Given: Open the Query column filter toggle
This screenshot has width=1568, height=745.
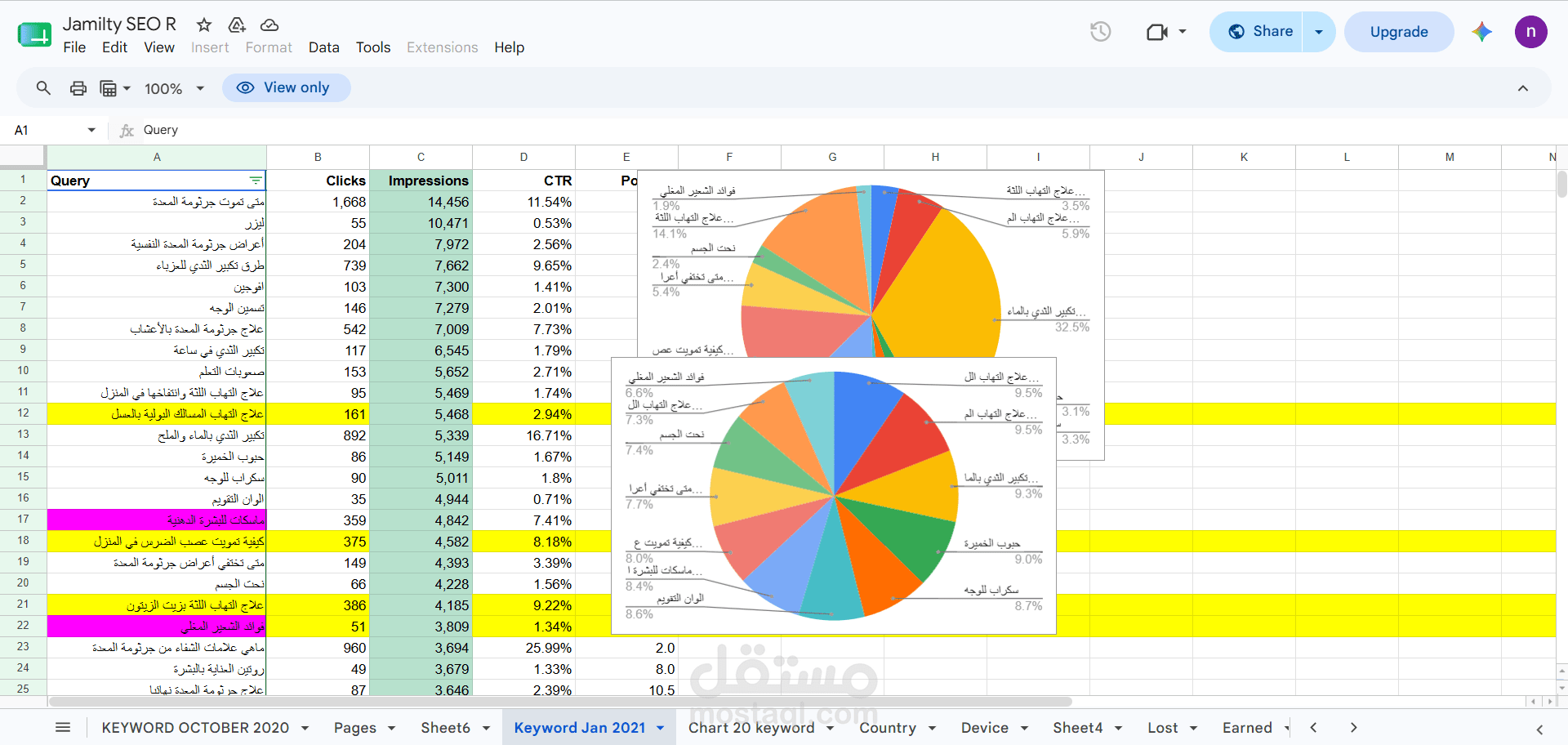Looking at the screenshot, I should pos(256,181).
